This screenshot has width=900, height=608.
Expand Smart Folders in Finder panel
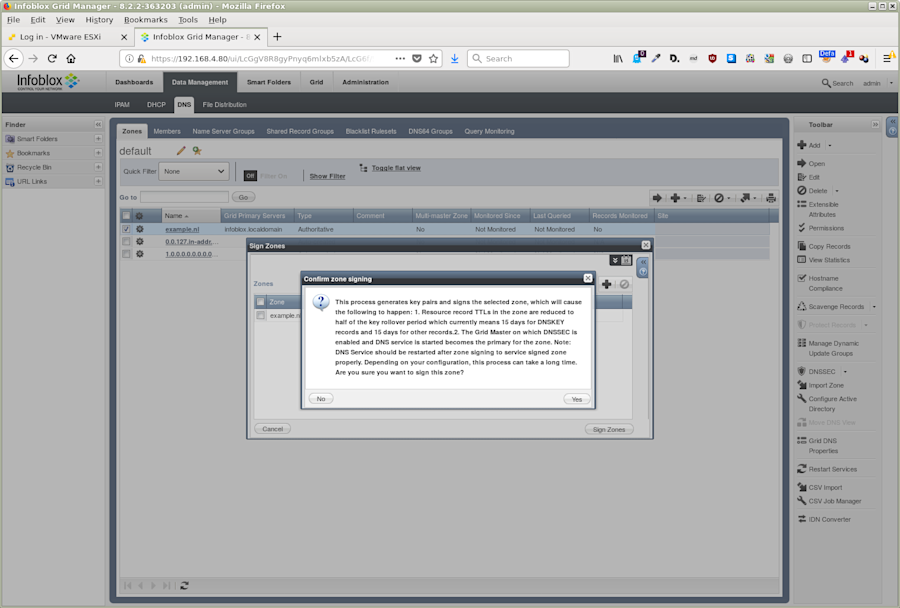98,139
